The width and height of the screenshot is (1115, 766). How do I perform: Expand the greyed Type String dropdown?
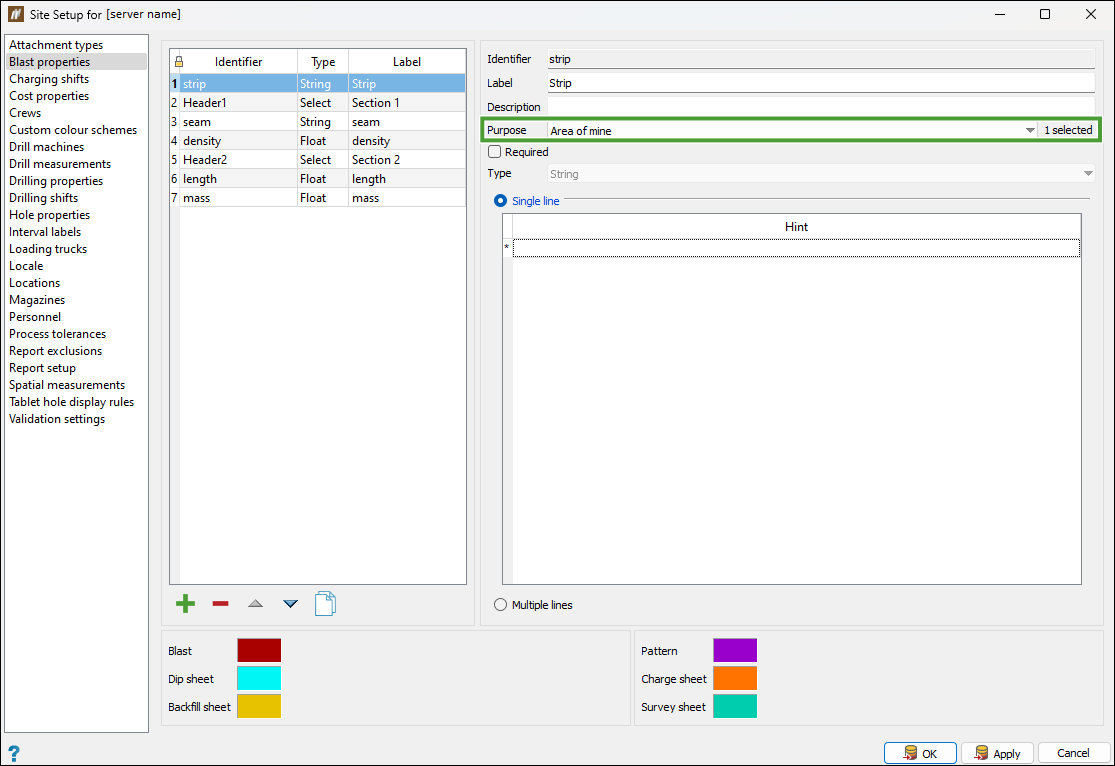(x=821, y=174)
